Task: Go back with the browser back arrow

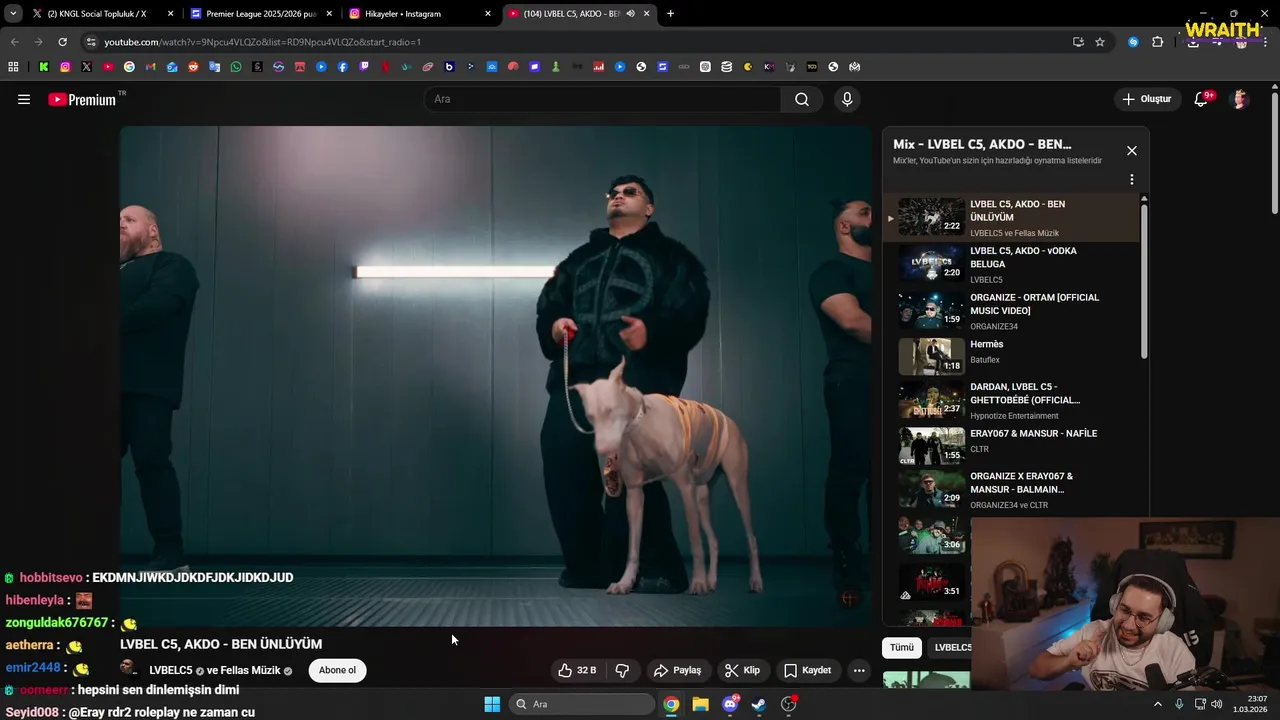Action: click(14, 42)
